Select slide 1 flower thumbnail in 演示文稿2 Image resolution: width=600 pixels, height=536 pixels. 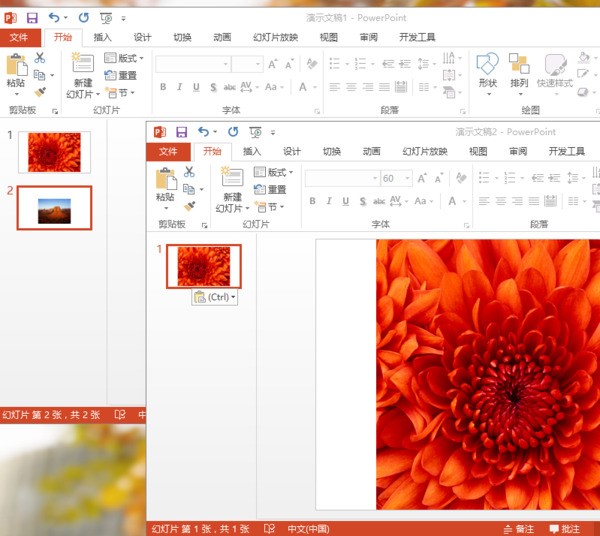pos(203,267)
